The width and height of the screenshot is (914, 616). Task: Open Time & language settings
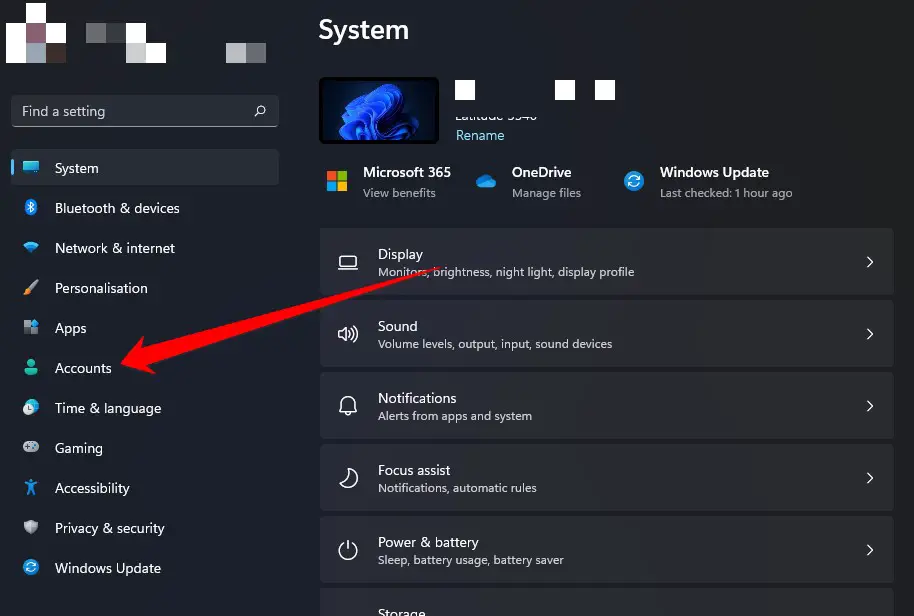pos(145,407)
